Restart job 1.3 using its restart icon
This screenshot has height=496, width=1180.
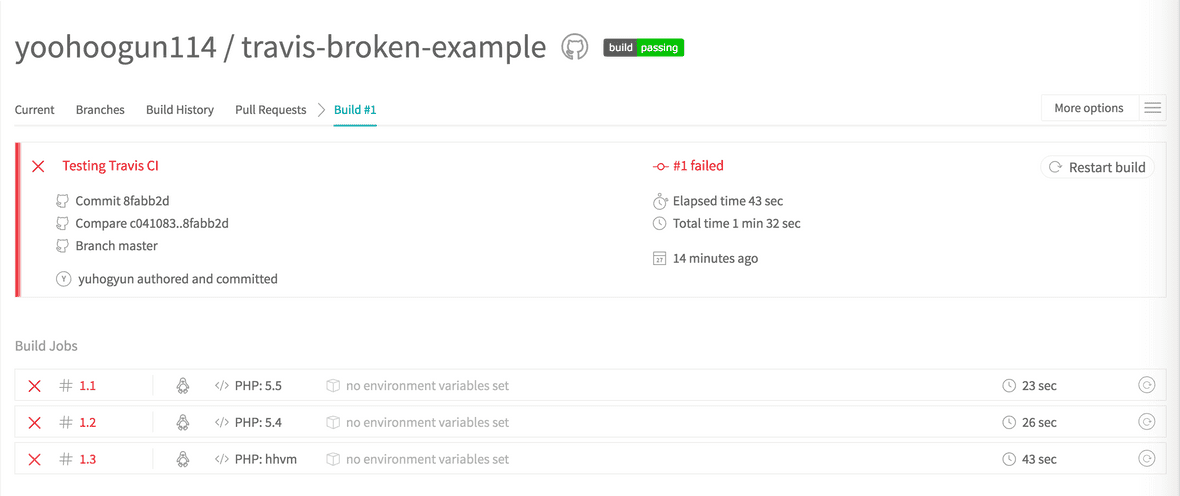pos(1147,459)
